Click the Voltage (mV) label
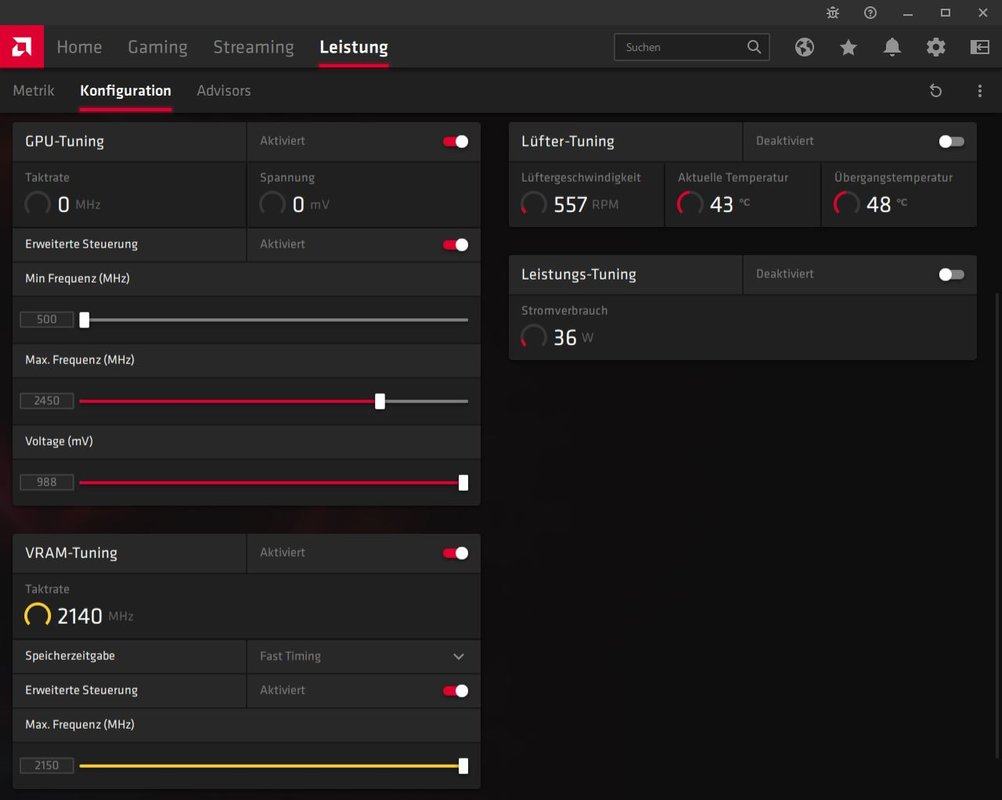The width and height of the screenshot is (1002, 800). (x=59, y=442)
